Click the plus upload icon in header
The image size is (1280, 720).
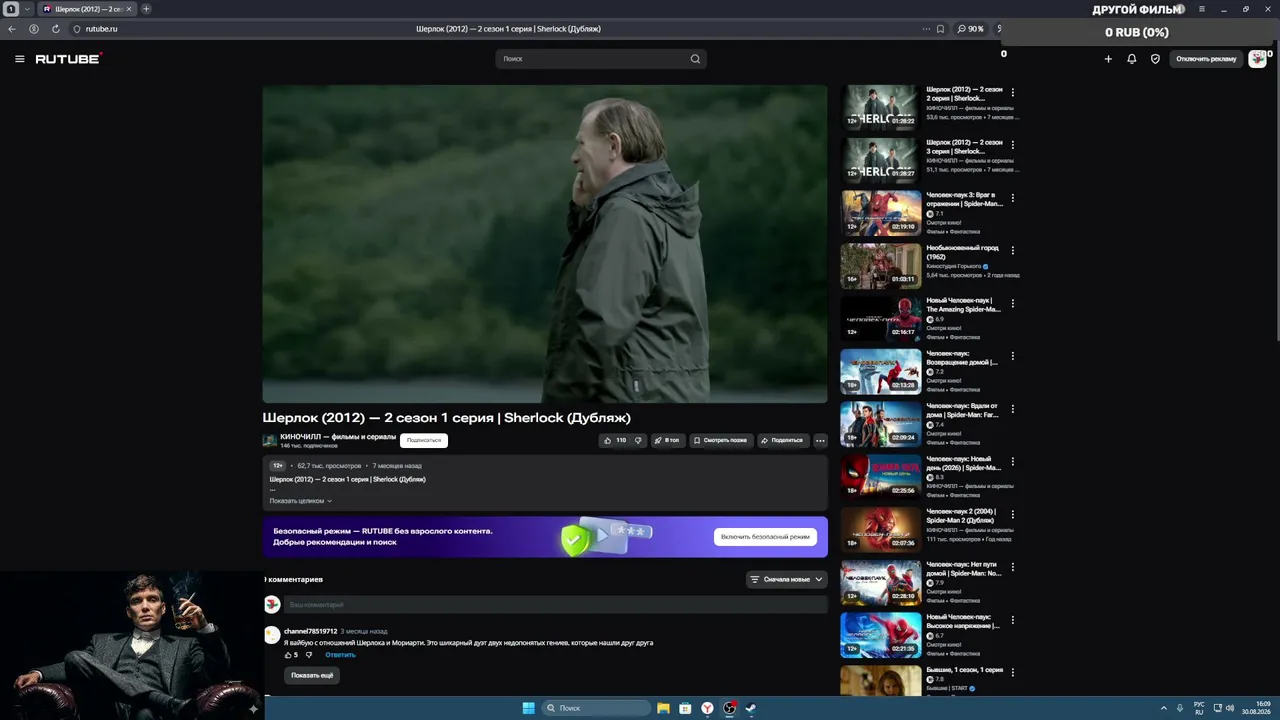click(1108, 59)
